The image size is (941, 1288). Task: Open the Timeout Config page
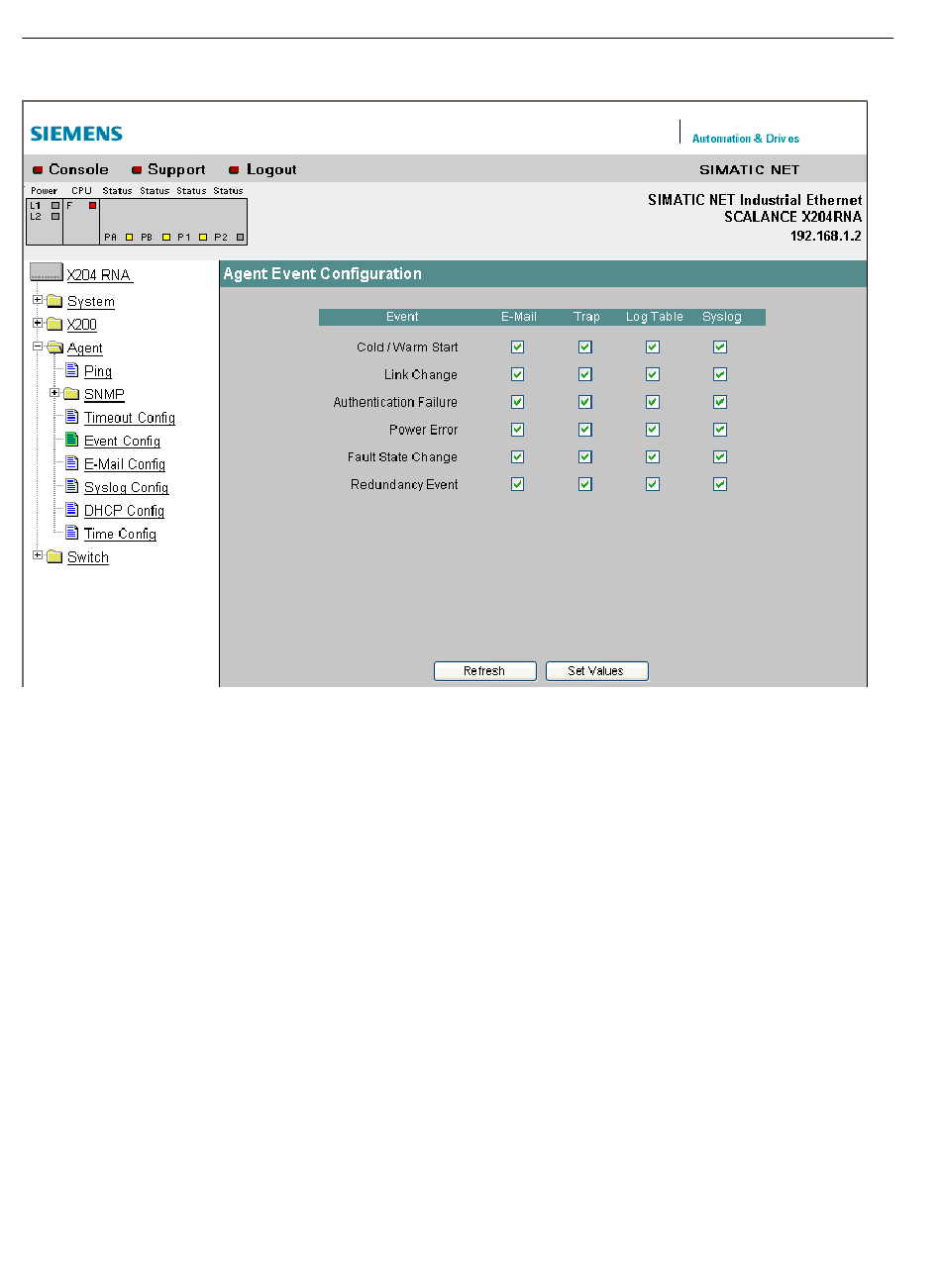click(130, 418)
